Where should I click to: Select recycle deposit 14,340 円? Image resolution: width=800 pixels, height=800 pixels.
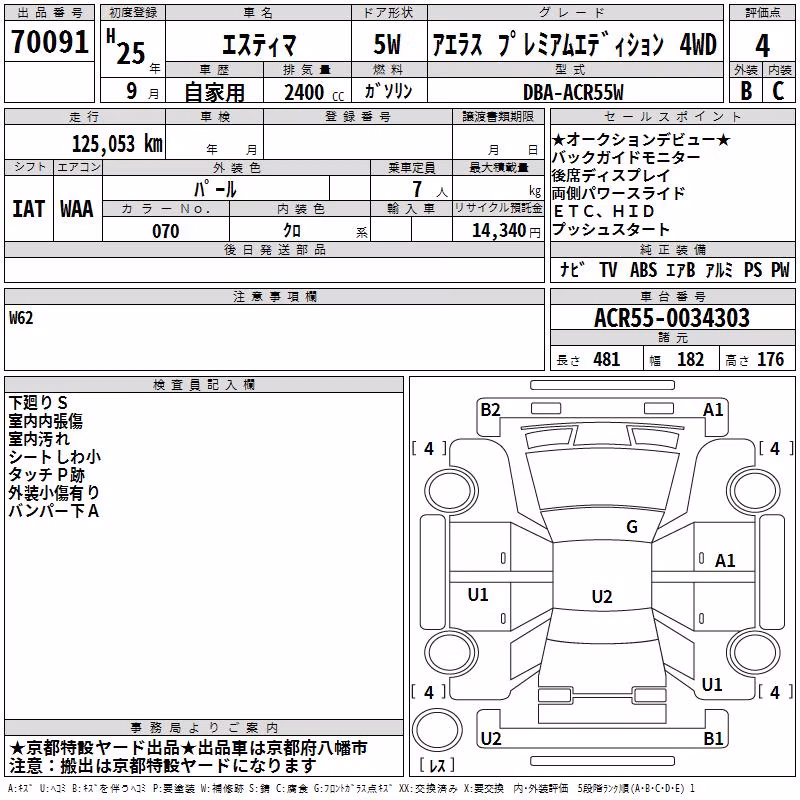(x=506, y=231)
